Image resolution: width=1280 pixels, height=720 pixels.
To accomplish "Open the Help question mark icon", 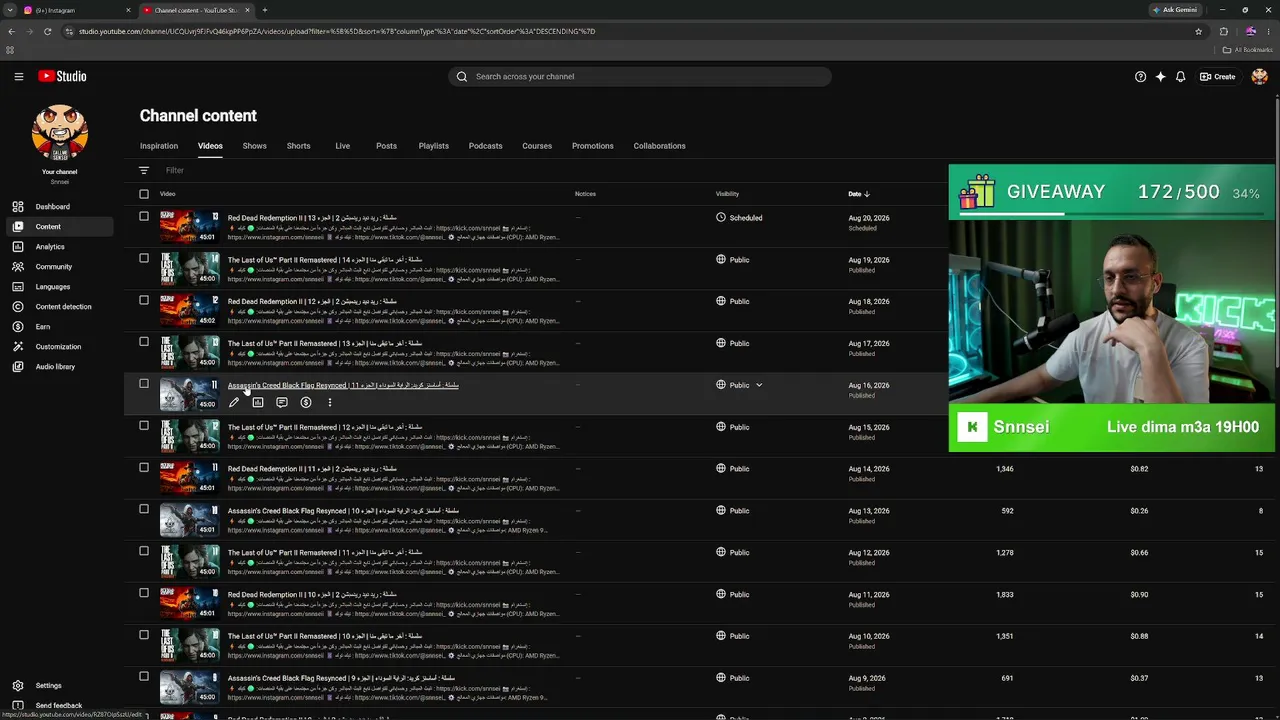I will pos(1140,76).
